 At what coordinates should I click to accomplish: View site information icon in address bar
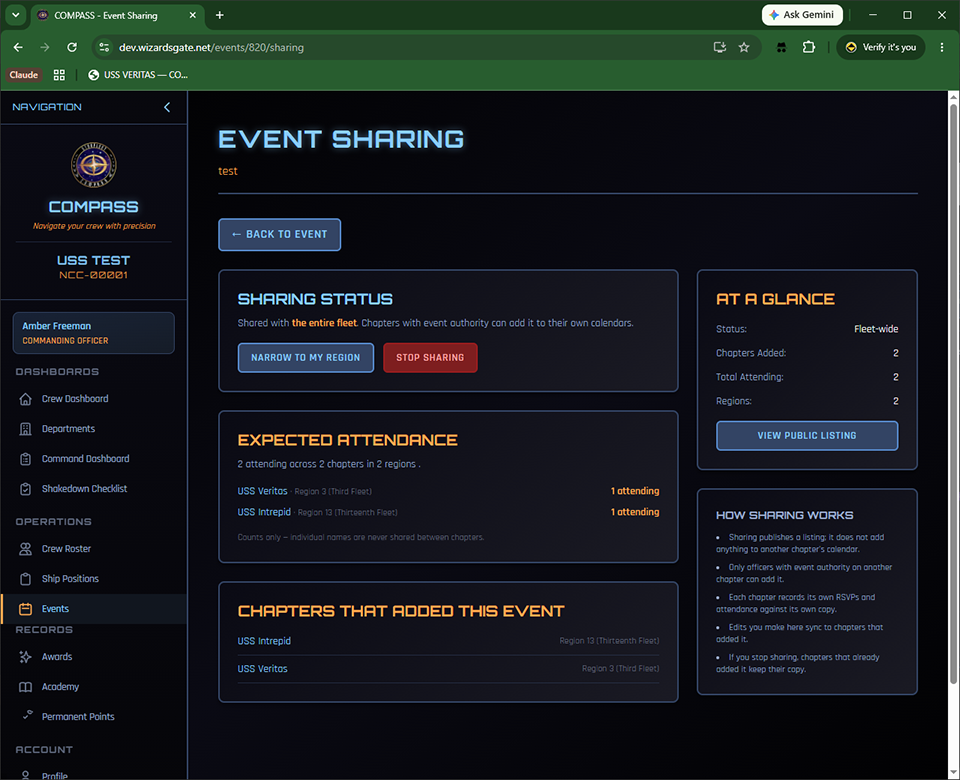pos(104,47)
